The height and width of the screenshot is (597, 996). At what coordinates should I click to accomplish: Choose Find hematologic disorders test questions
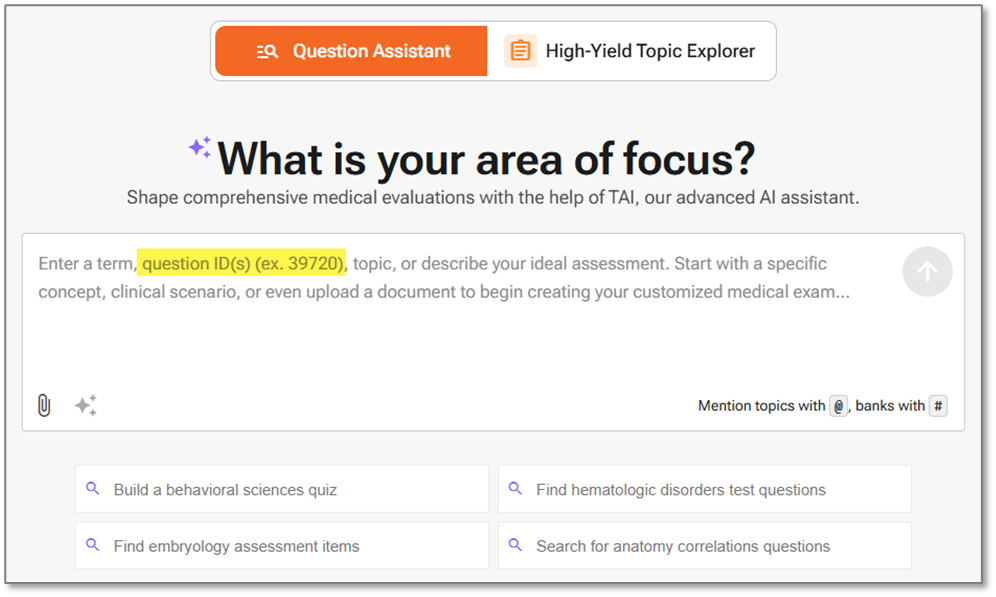[x=704, y=489]
